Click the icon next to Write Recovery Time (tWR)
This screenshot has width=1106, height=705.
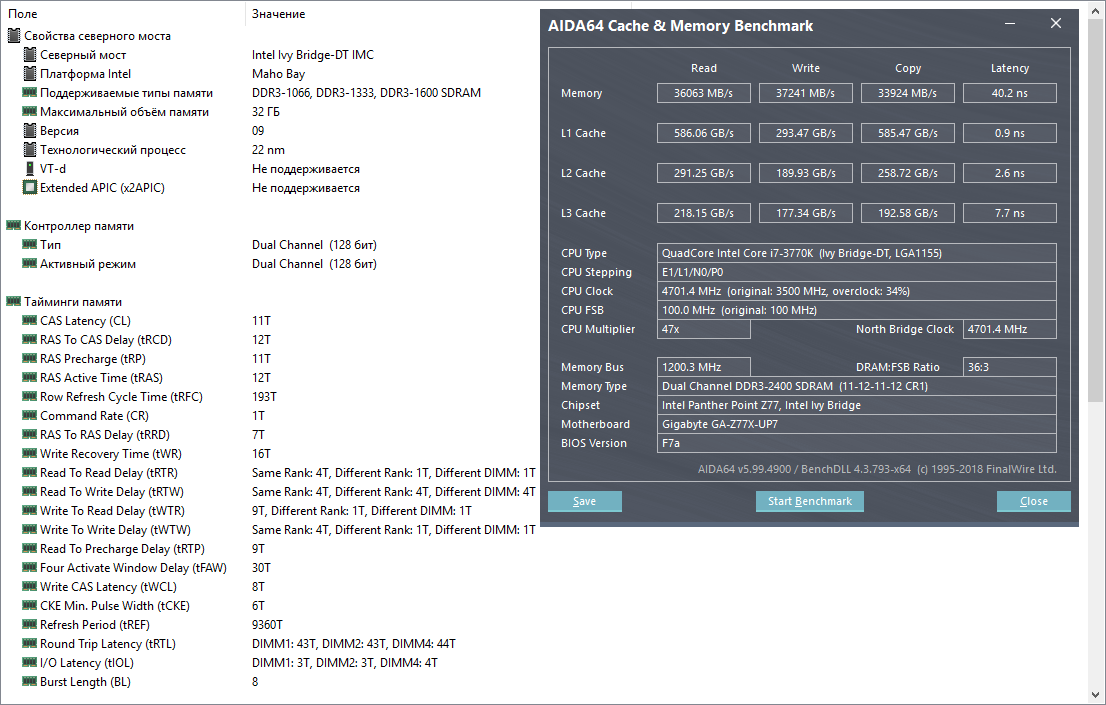[x=30, y=454]
